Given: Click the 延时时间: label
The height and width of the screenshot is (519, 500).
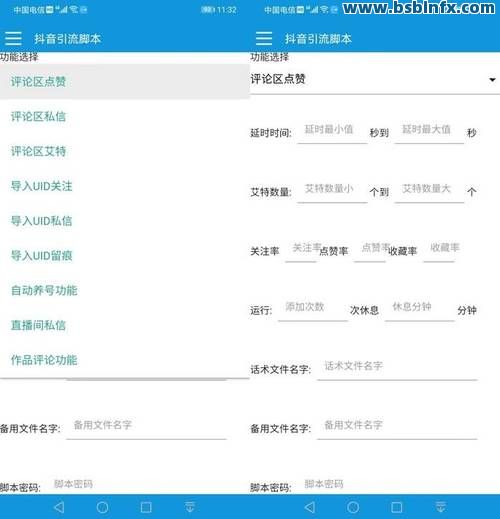Looking at the screenshot, I should (x=271, y=133).
